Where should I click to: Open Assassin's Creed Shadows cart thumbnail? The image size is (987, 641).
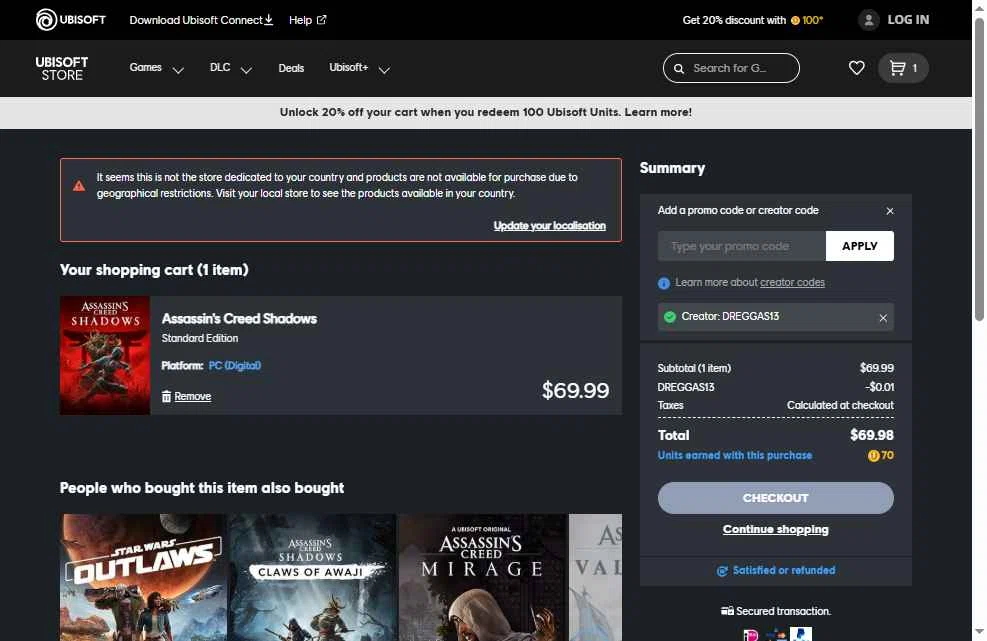[x=104, y=355]
